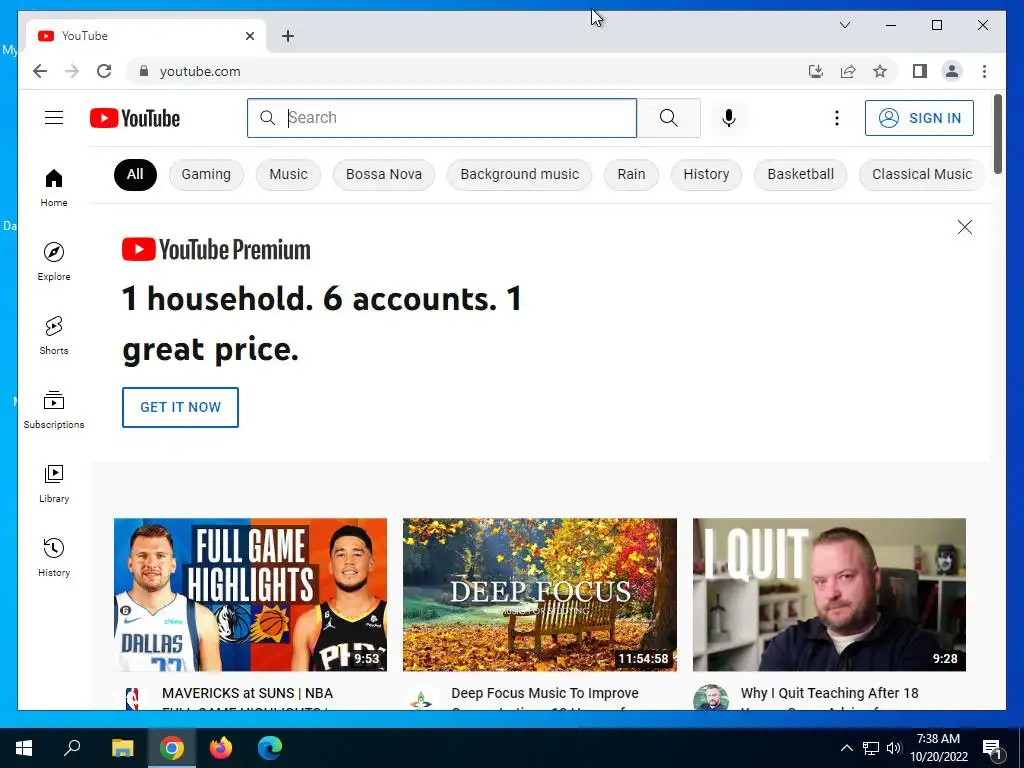
Task: Select the Gaming filter chip
Action: 206,174
